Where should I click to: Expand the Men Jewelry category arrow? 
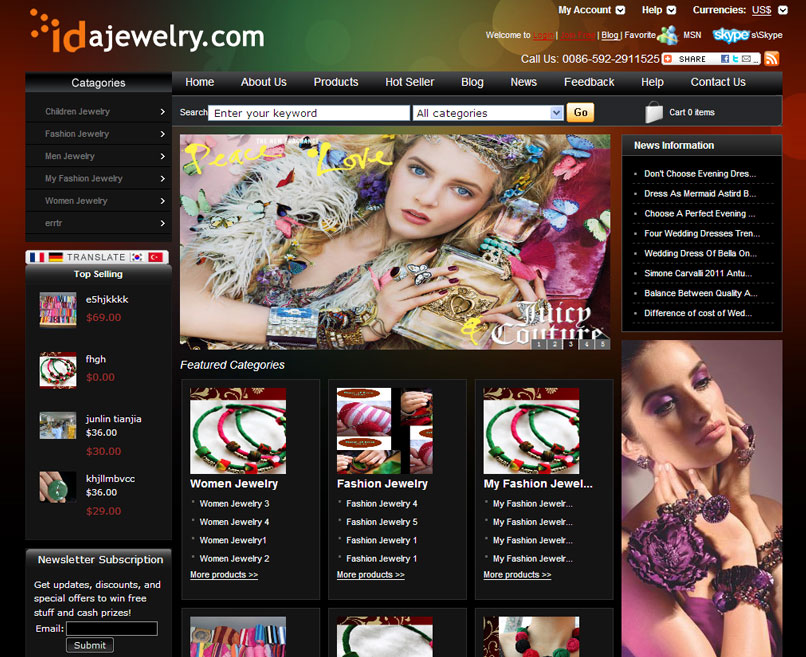[x=162, y=156]
